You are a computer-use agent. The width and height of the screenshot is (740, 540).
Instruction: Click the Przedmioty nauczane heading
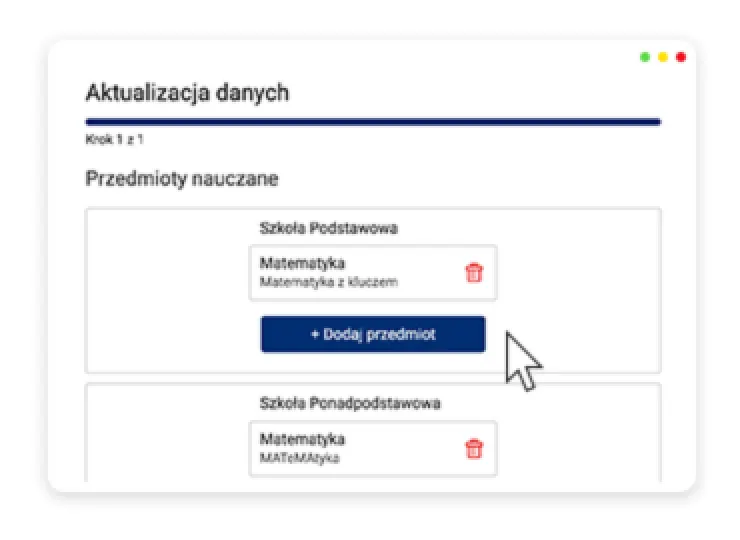182,179
